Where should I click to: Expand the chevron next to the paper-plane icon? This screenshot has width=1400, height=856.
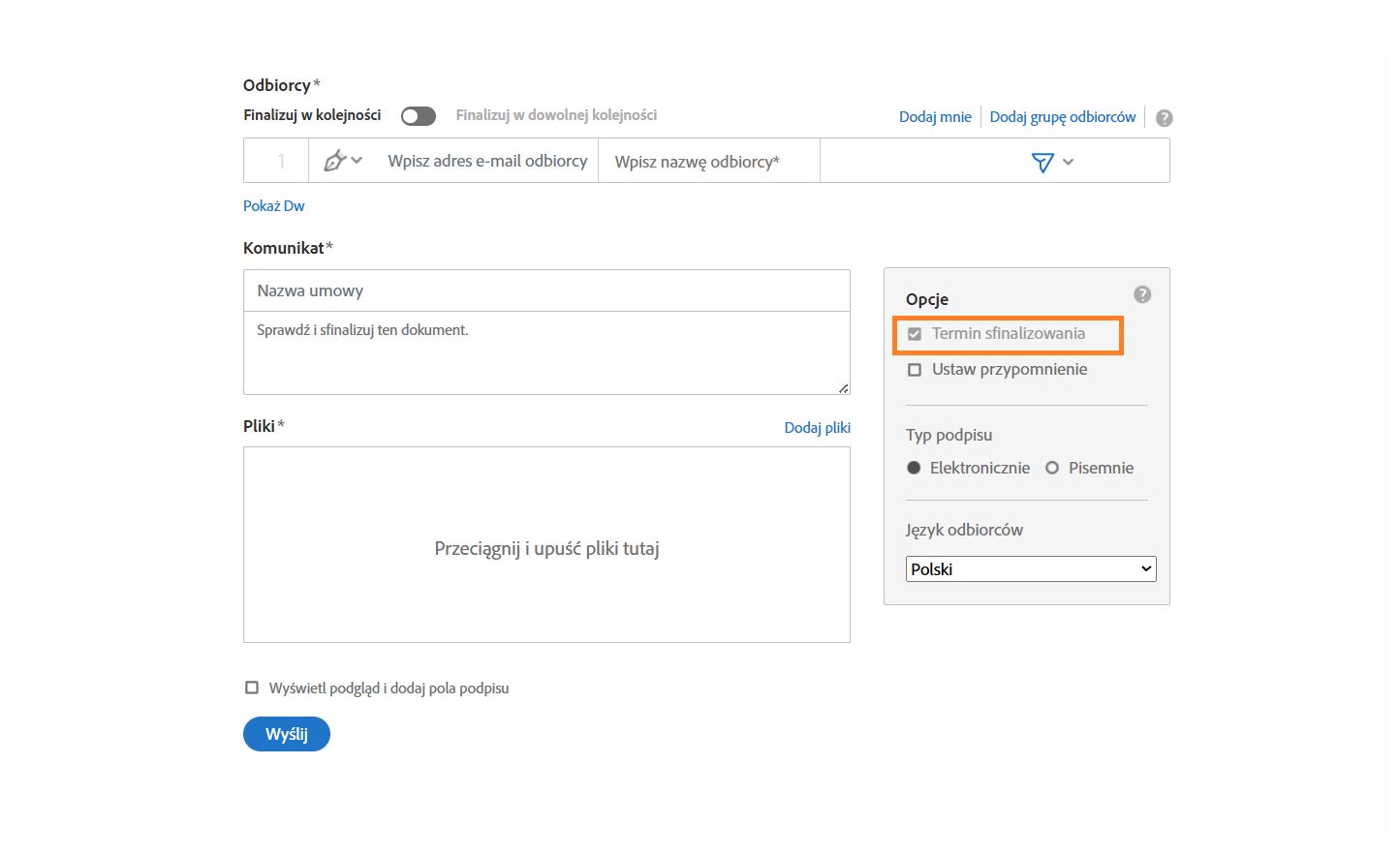tap(1068, 162)
